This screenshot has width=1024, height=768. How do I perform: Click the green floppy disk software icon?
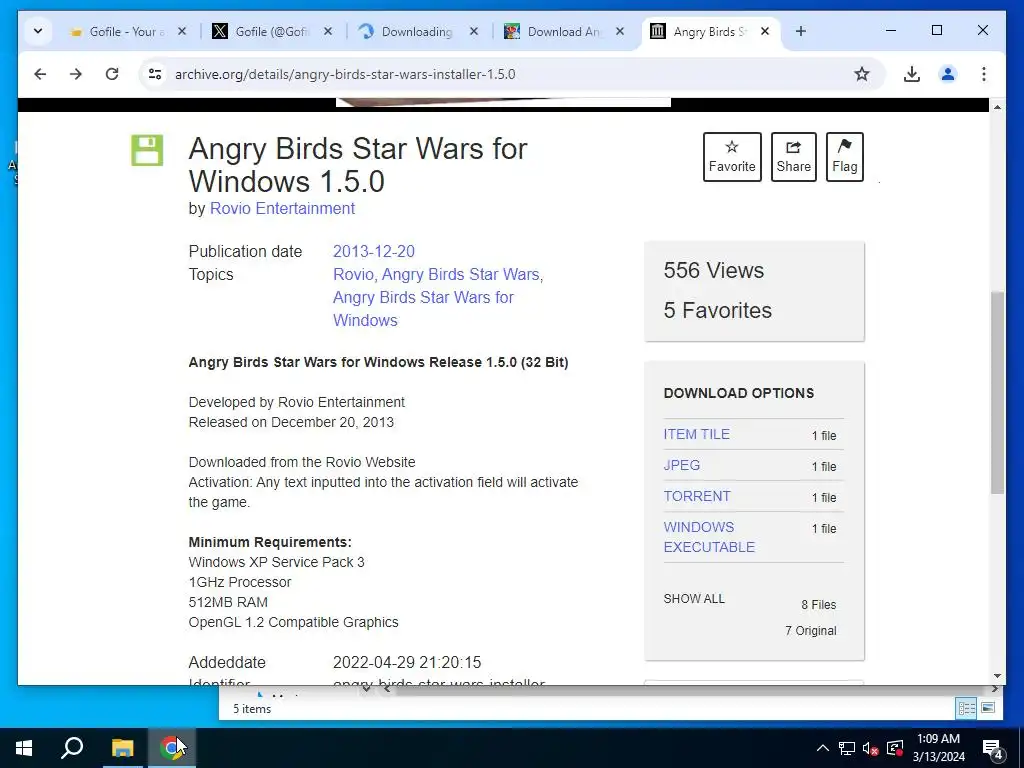[x=147, y=150]
